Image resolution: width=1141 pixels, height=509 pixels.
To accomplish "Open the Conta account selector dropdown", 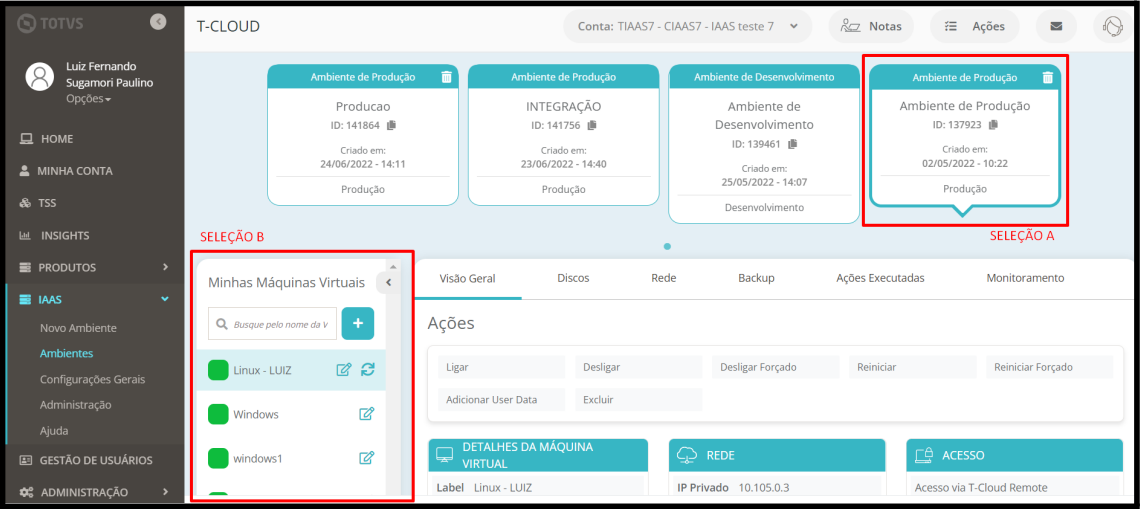I will pos(687,26).
